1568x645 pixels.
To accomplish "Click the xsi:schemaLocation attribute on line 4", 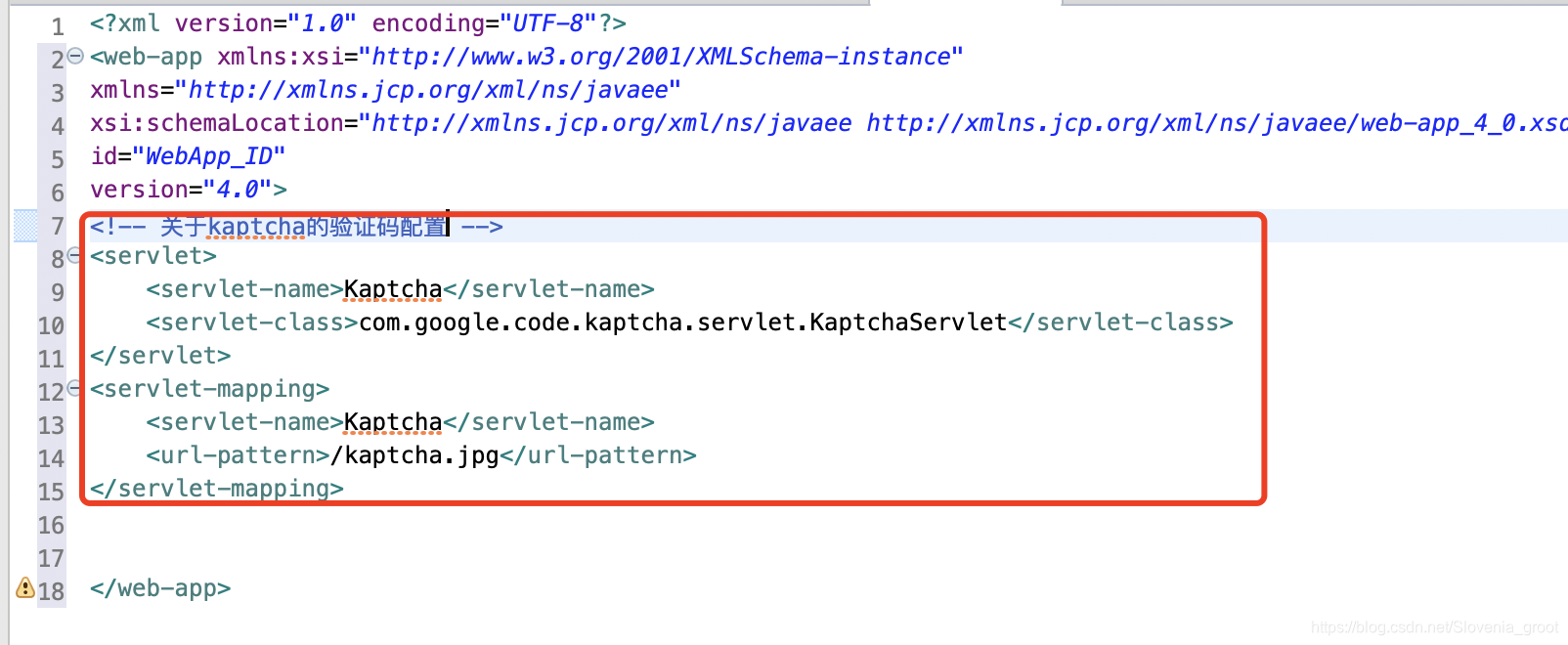I will [x=829, y=123].
